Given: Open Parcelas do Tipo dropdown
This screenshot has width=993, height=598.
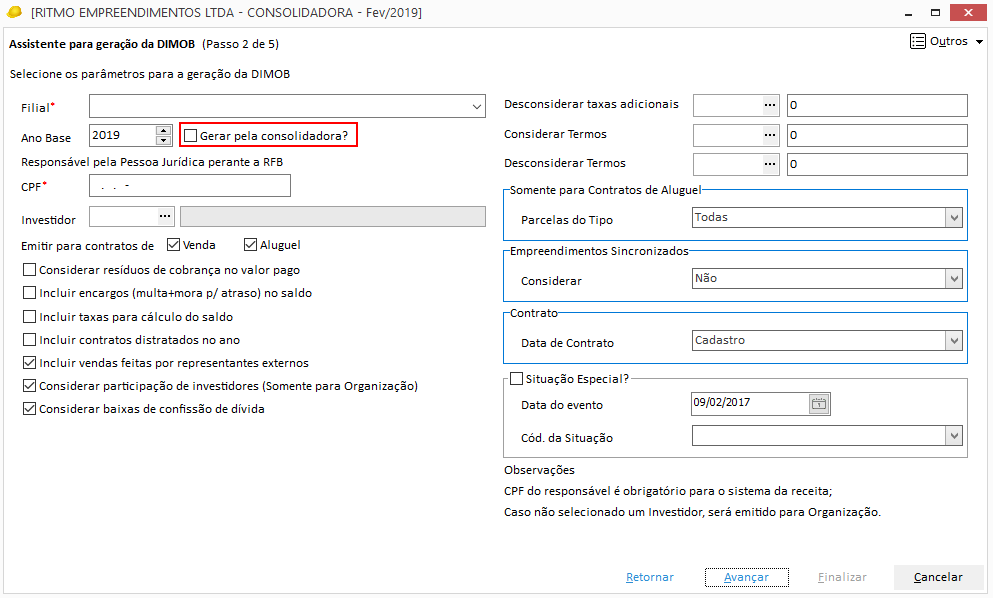Looking at the screenshot, I should point(954,218).
